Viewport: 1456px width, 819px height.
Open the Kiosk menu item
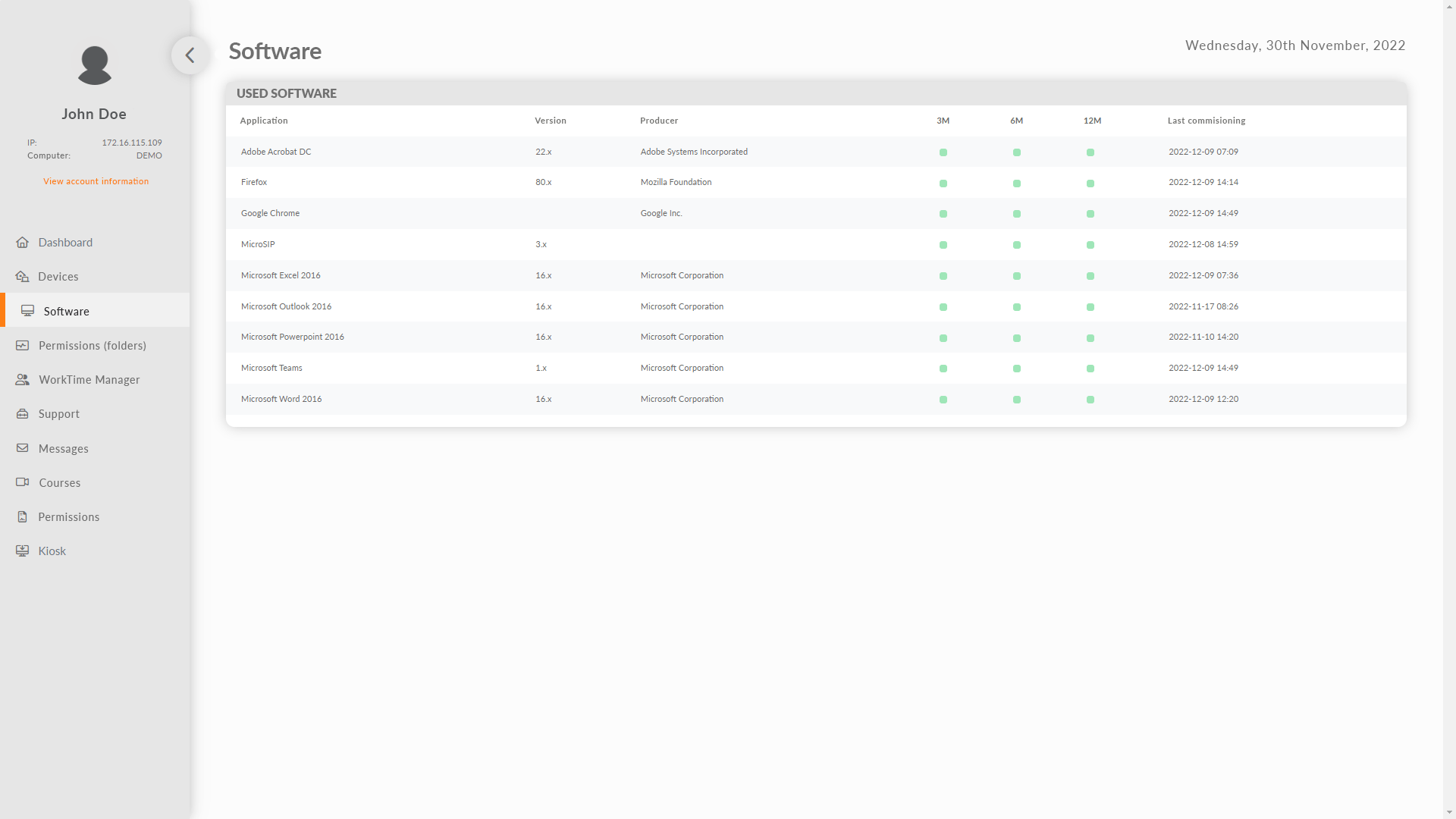(95, 551)
